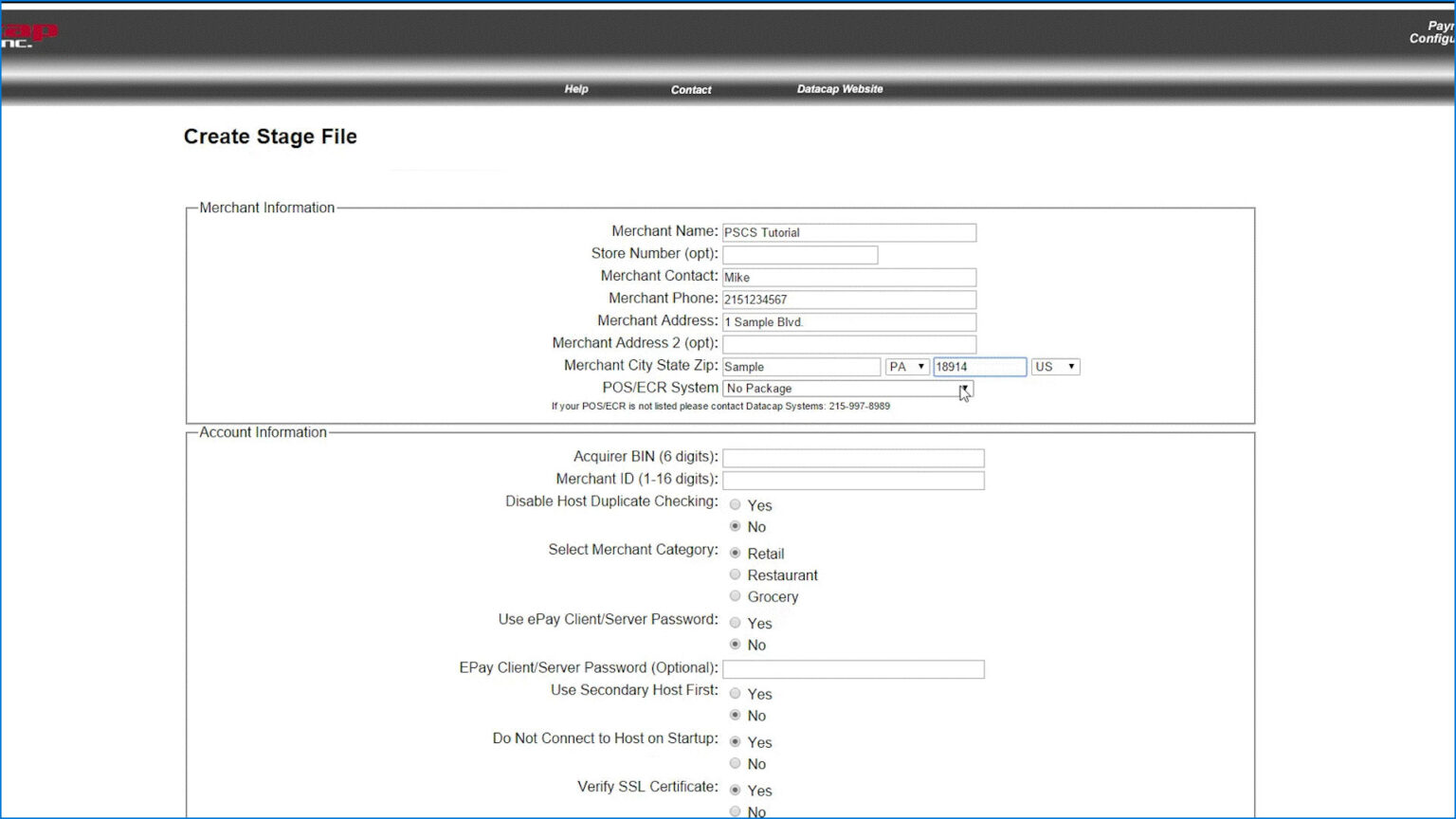Click the zip code field containing 18914
Image resolution: width=1456 pixels, height=819 pixels.
pos(978,366)
